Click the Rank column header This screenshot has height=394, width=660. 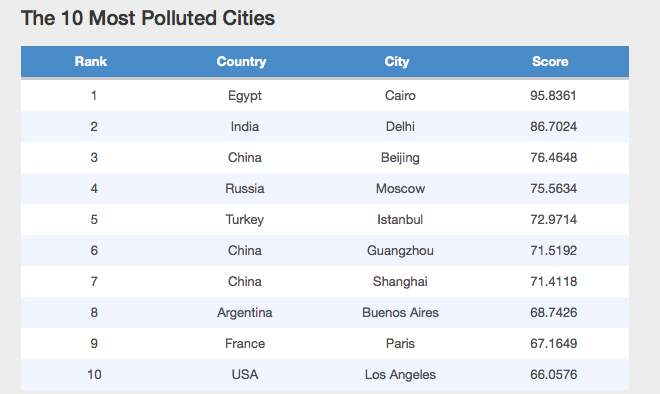(x=90, y=61)
